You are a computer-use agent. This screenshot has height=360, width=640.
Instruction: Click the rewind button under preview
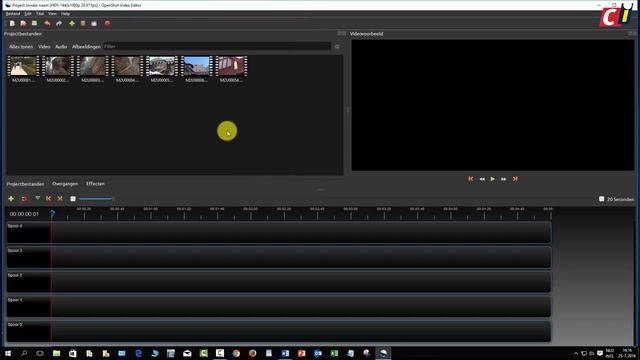tap(482, 179)
